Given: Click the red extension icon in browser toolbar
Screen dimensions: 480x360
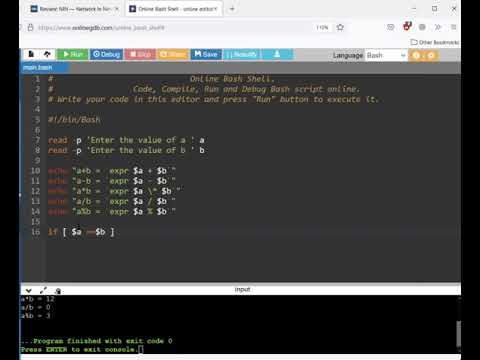Looking at the screenshot, I should click(407, 27).
